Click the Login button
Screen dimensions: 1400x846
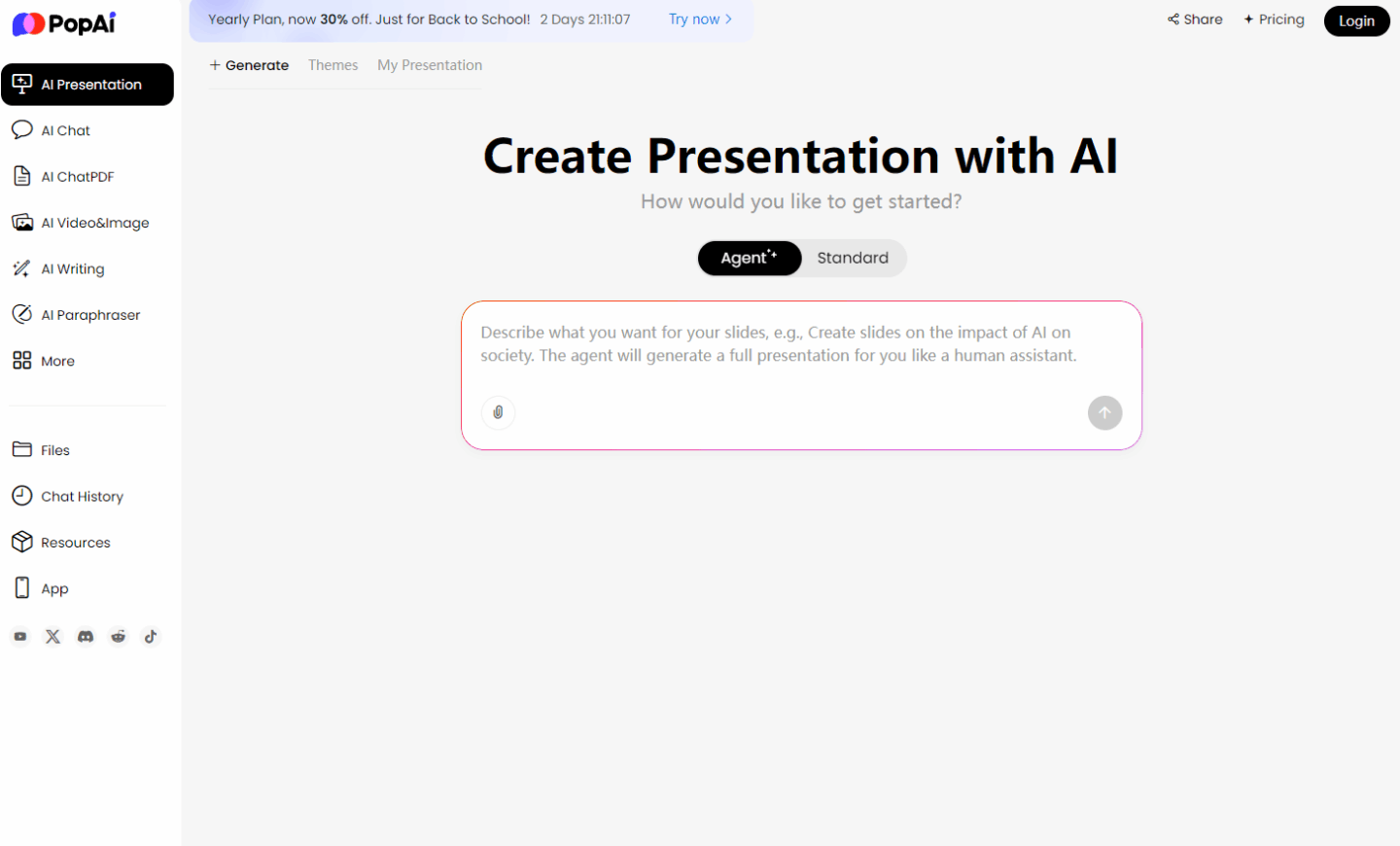(x=1356, y=20)
